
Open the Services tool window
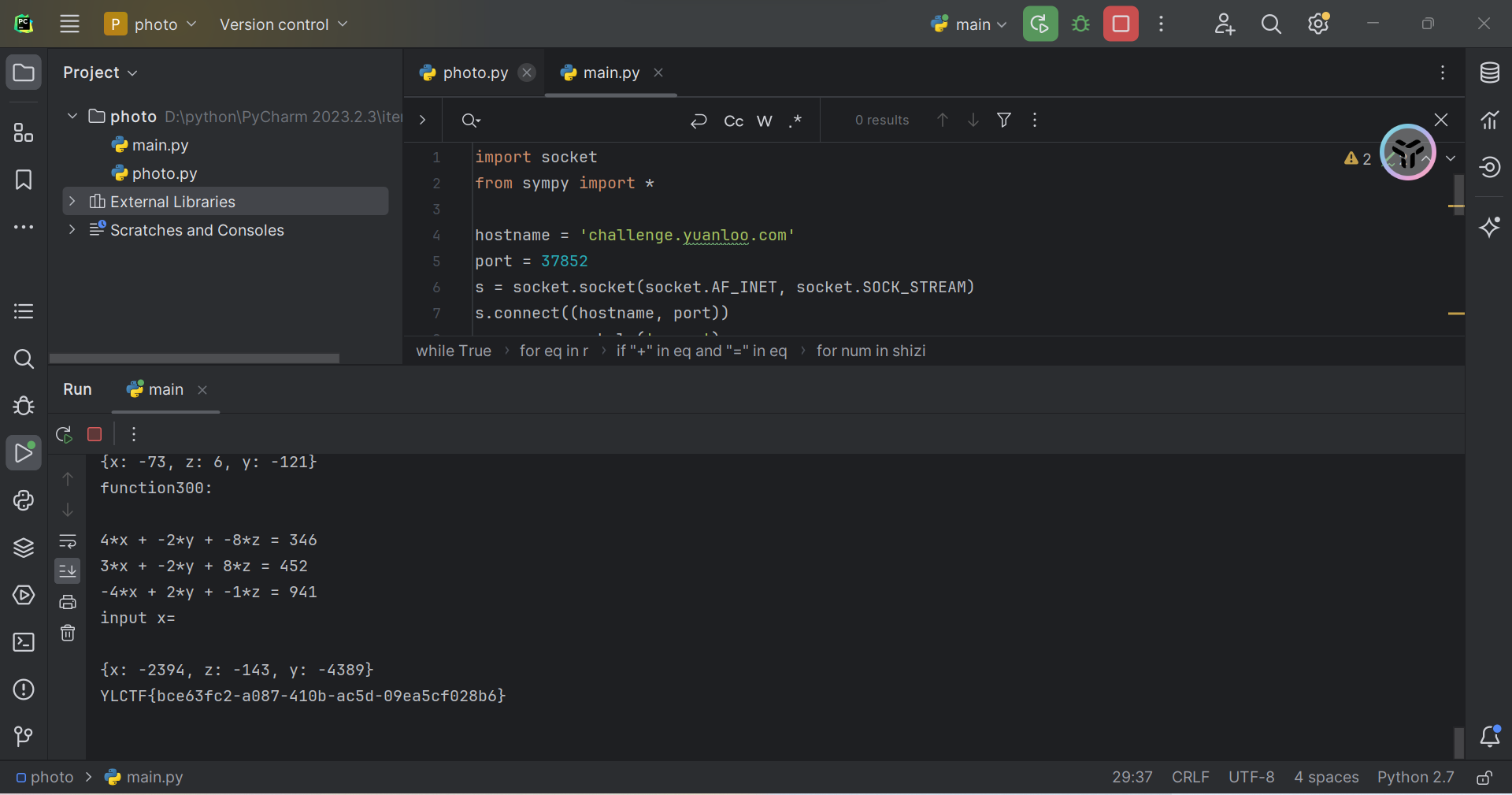pyautogui.click(x=24, y=595)
